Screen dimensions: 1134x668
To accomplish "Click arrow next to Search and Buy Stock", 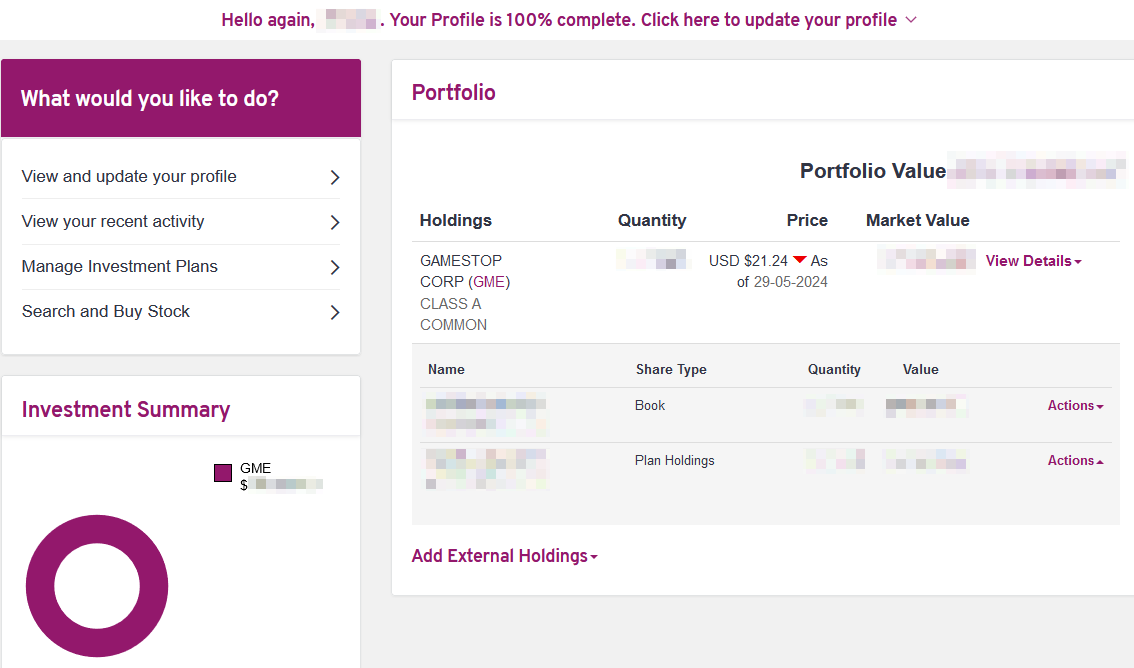I will click(335, 312).
